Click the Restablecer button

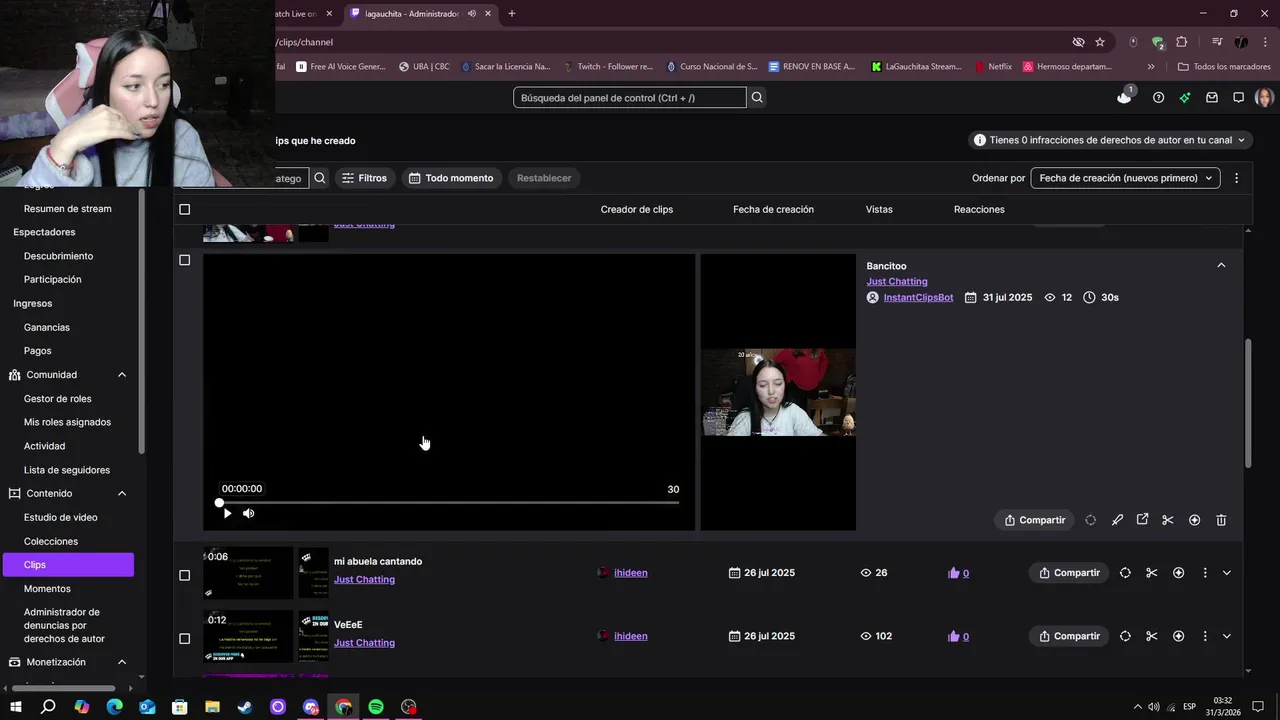pos(544,178)
